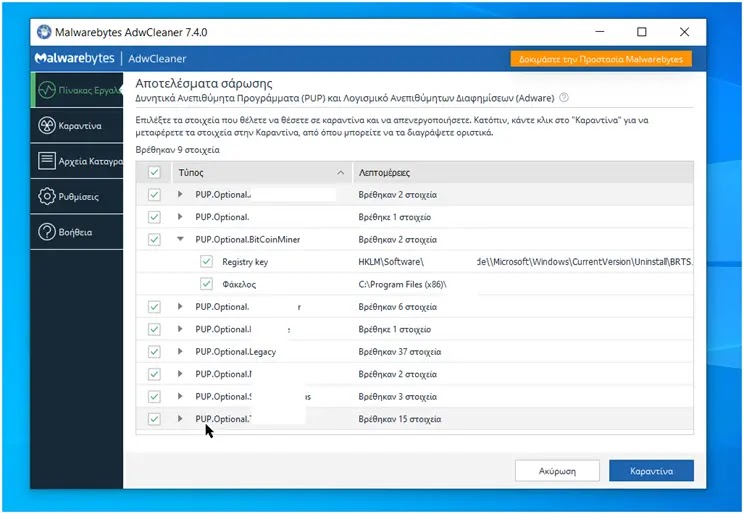Uncheck checkbox of first PUP.Optional row
Image resolution: width=744 pixels, height=514 pixels.
click(154, 195)
